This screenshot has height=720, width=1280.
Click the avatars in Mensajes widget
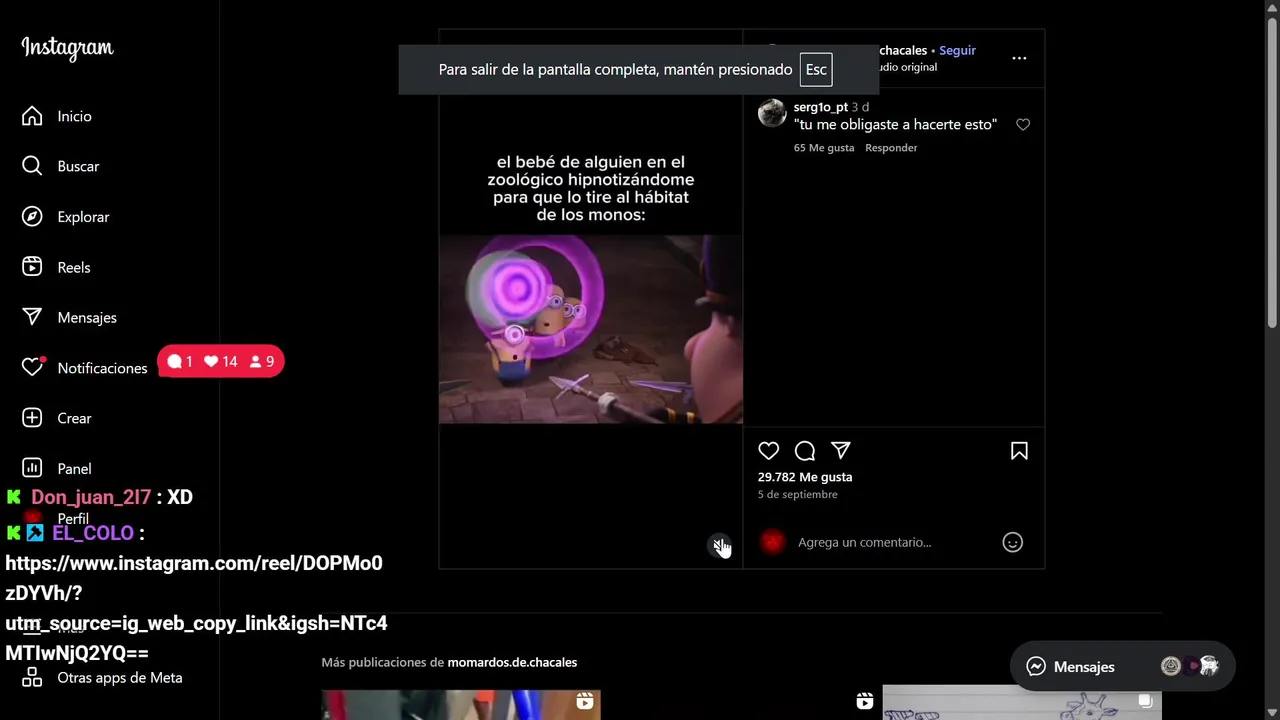click(1190, 666)
